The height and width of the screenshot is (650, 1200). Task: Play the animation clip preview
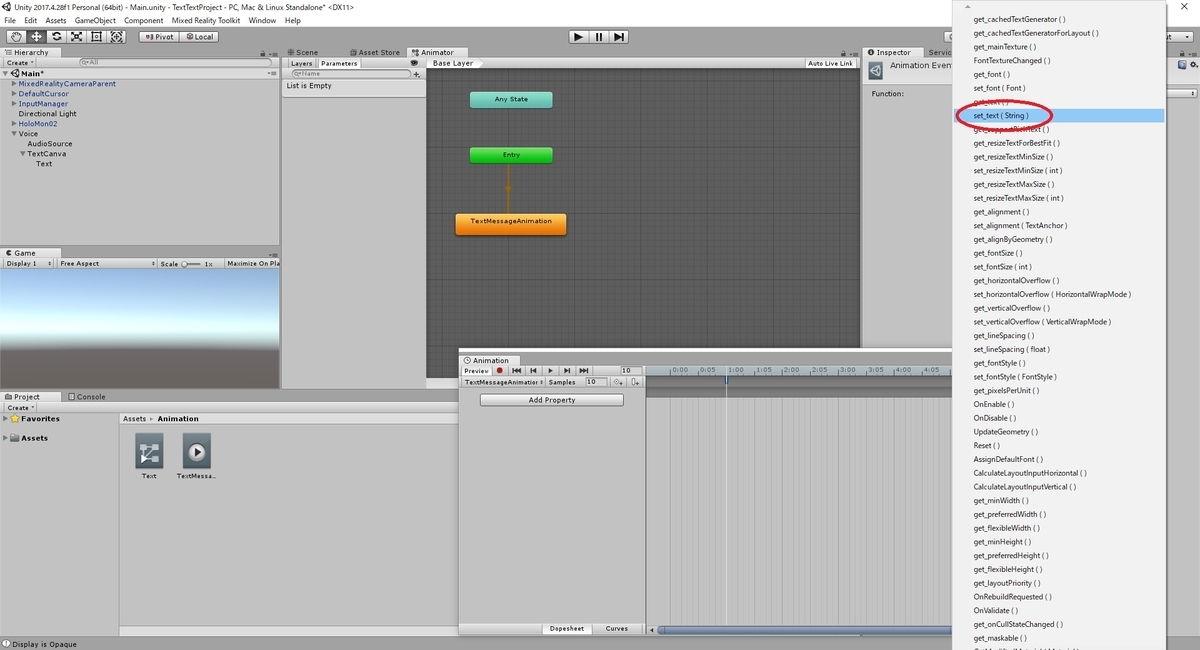(x=550, y=370)
